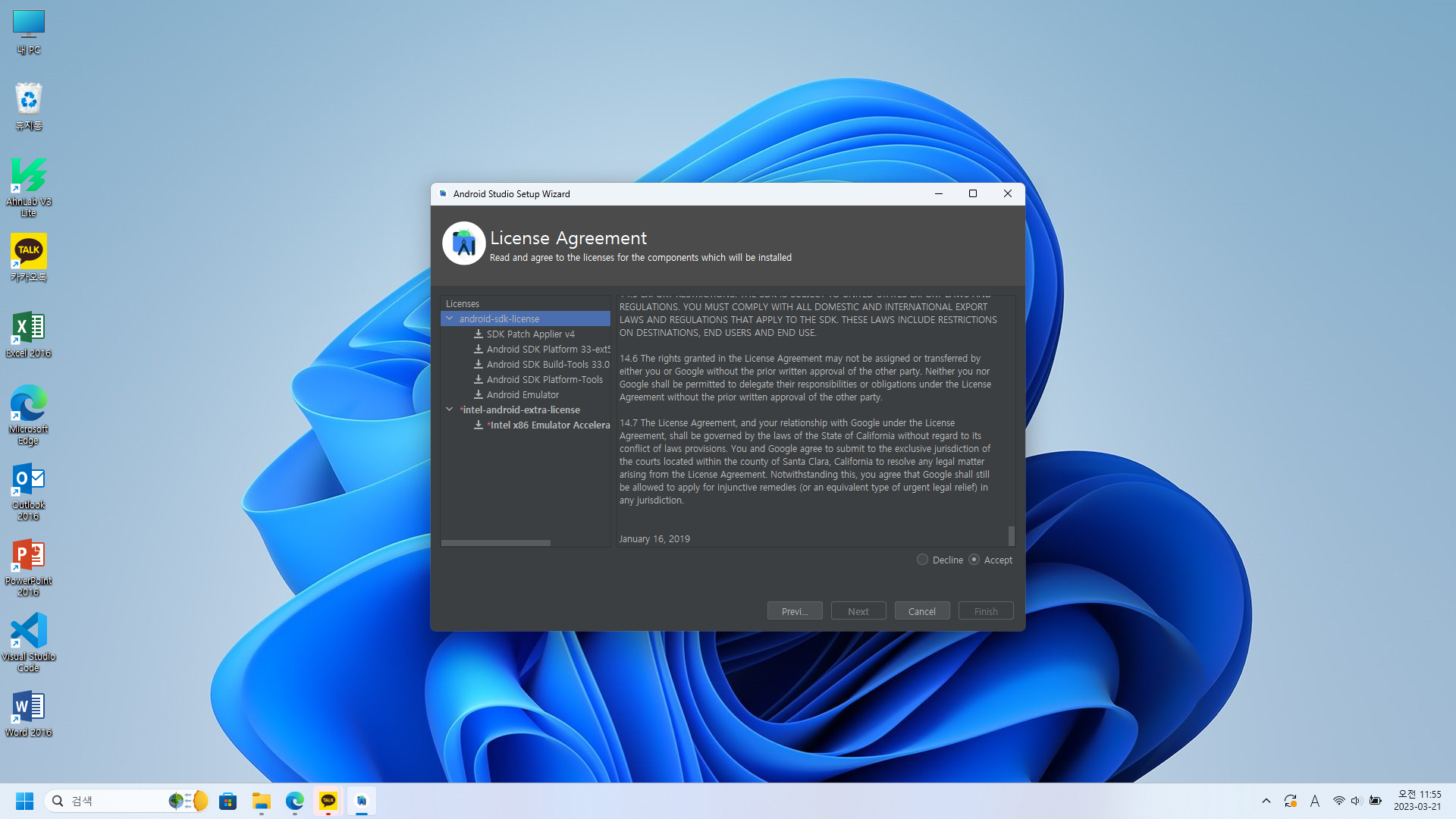Open KakaoTalk from taskbar
Image resolution: width=1456 pixels, height=819 pixels.
[328, 801]
